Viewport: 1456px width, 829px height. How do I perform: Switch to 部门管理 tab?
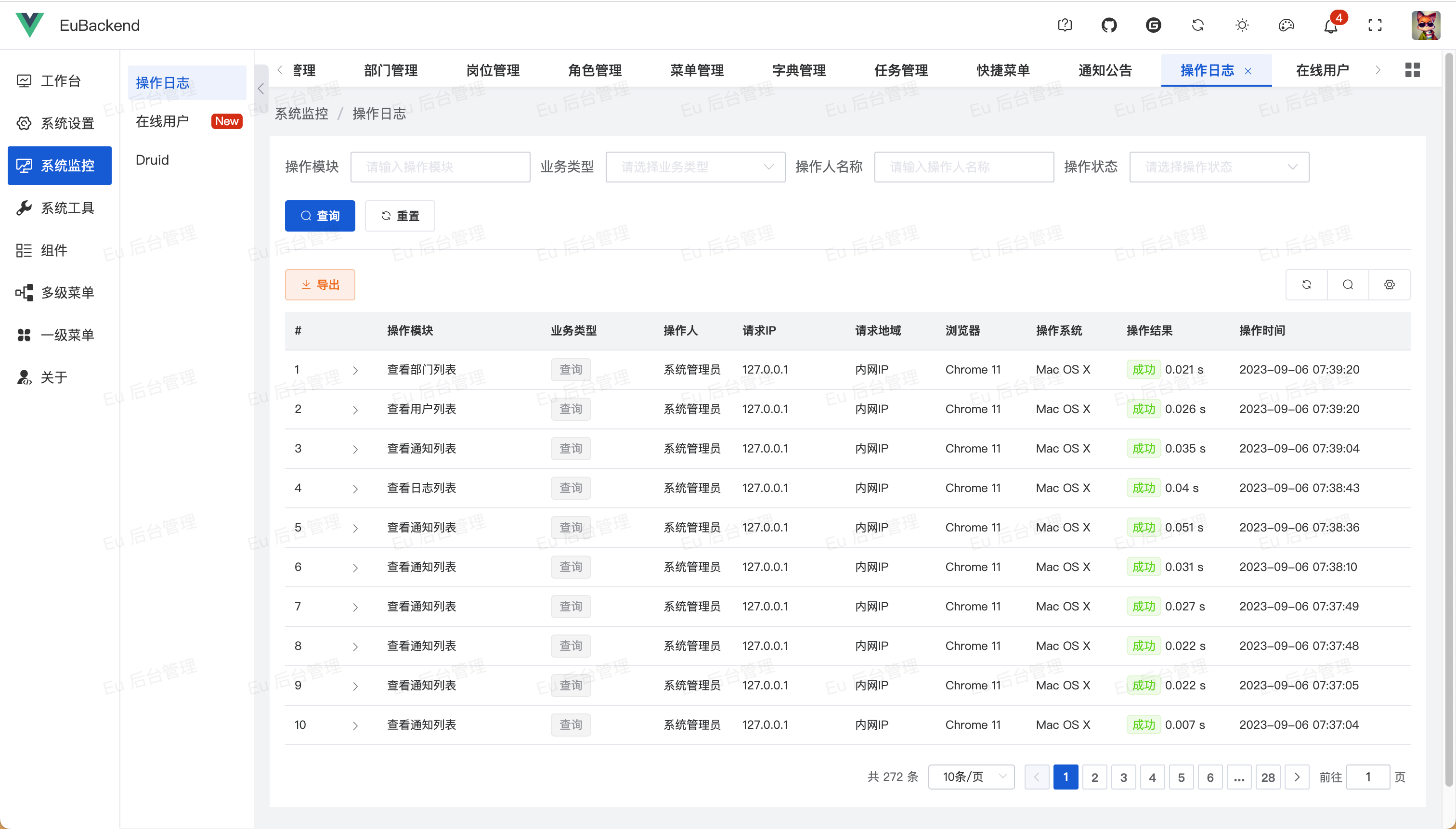click(391, 71)
